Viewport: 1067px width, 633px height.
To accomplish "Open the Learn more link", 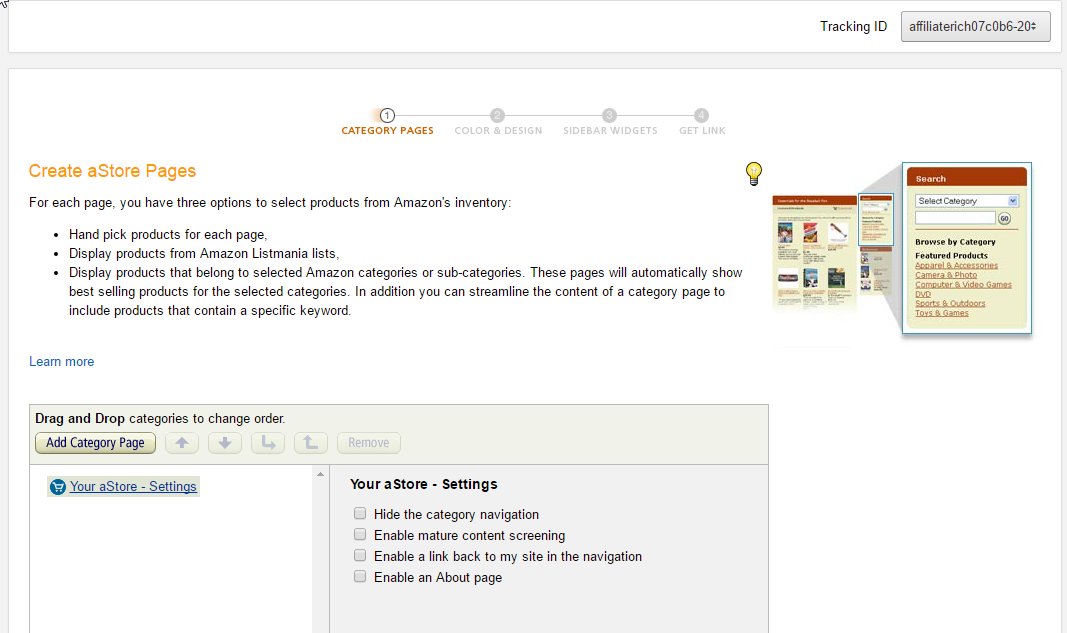I will point(61,361).
